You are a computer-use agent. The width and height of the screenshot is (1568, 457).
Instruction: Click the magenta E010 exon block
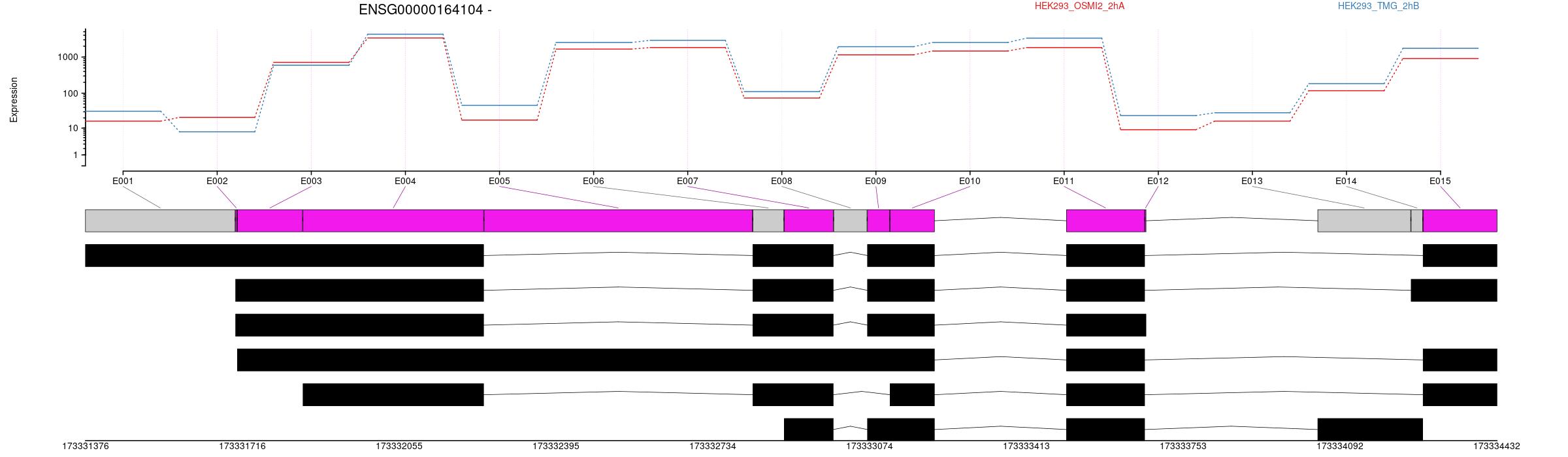(x=912, y=221)
